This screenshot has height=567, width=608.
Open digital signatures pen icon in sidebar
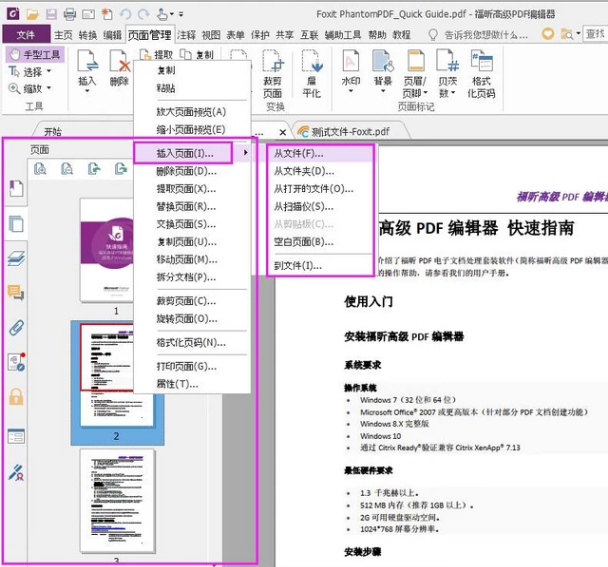click(16, 472)
